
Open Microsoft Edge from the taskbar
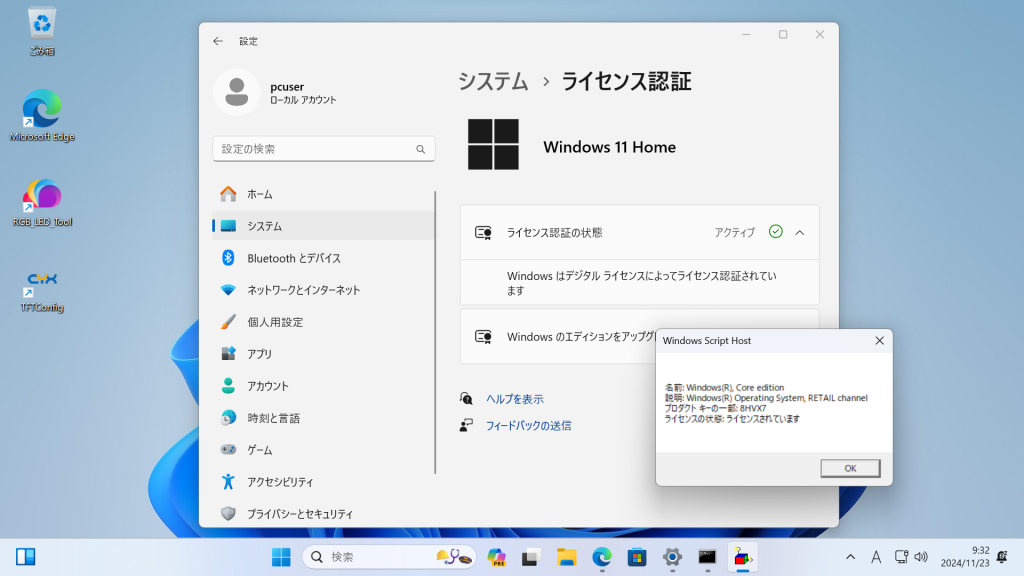tap(601, 557)
